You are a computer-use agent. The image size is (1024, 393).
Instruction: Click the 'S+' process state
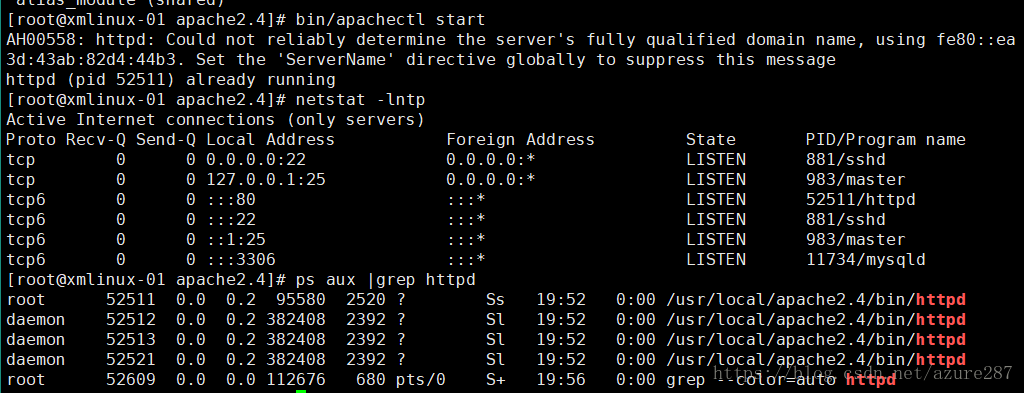[x=496, y=380]
